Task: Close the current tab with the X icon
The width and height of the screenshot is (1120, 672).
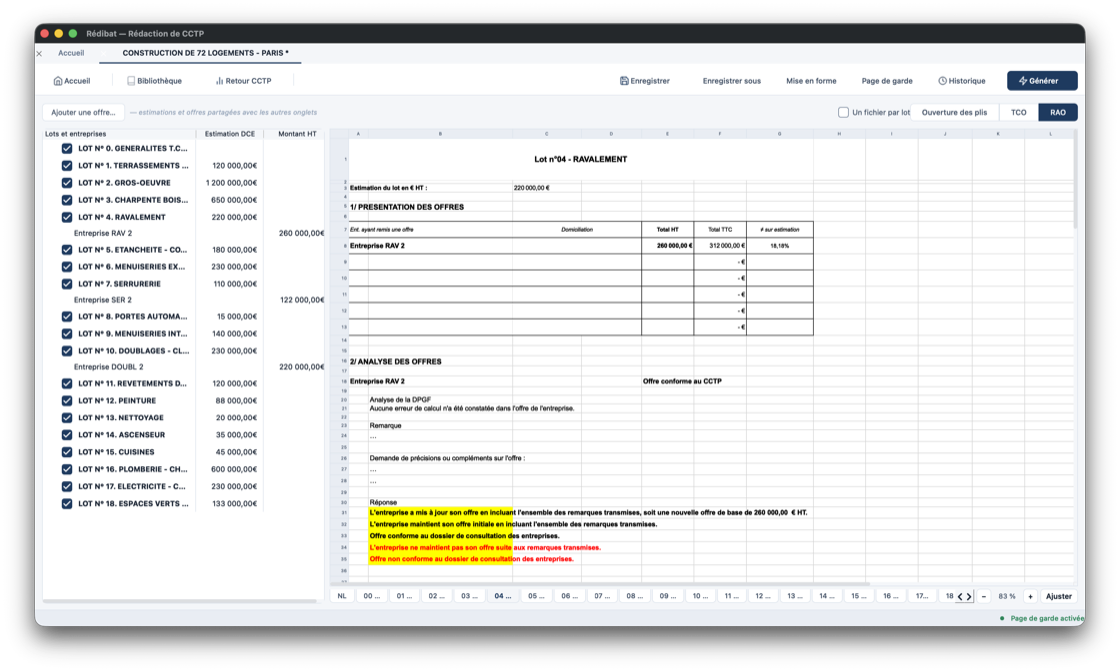Action: (39, 54)
